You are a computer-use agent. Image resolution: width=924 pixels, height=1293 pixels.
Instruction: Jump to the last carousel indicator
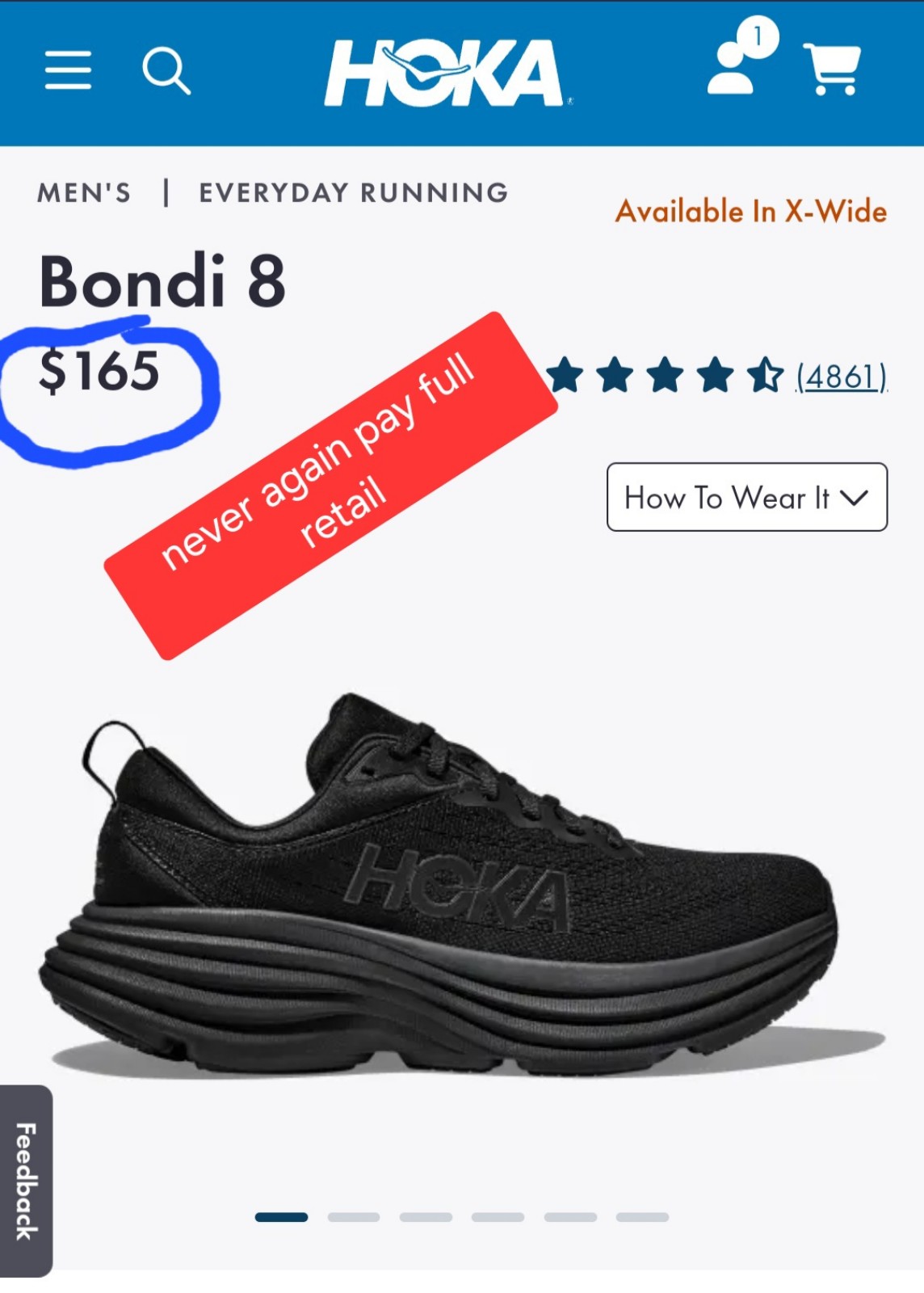point(642,1217)
